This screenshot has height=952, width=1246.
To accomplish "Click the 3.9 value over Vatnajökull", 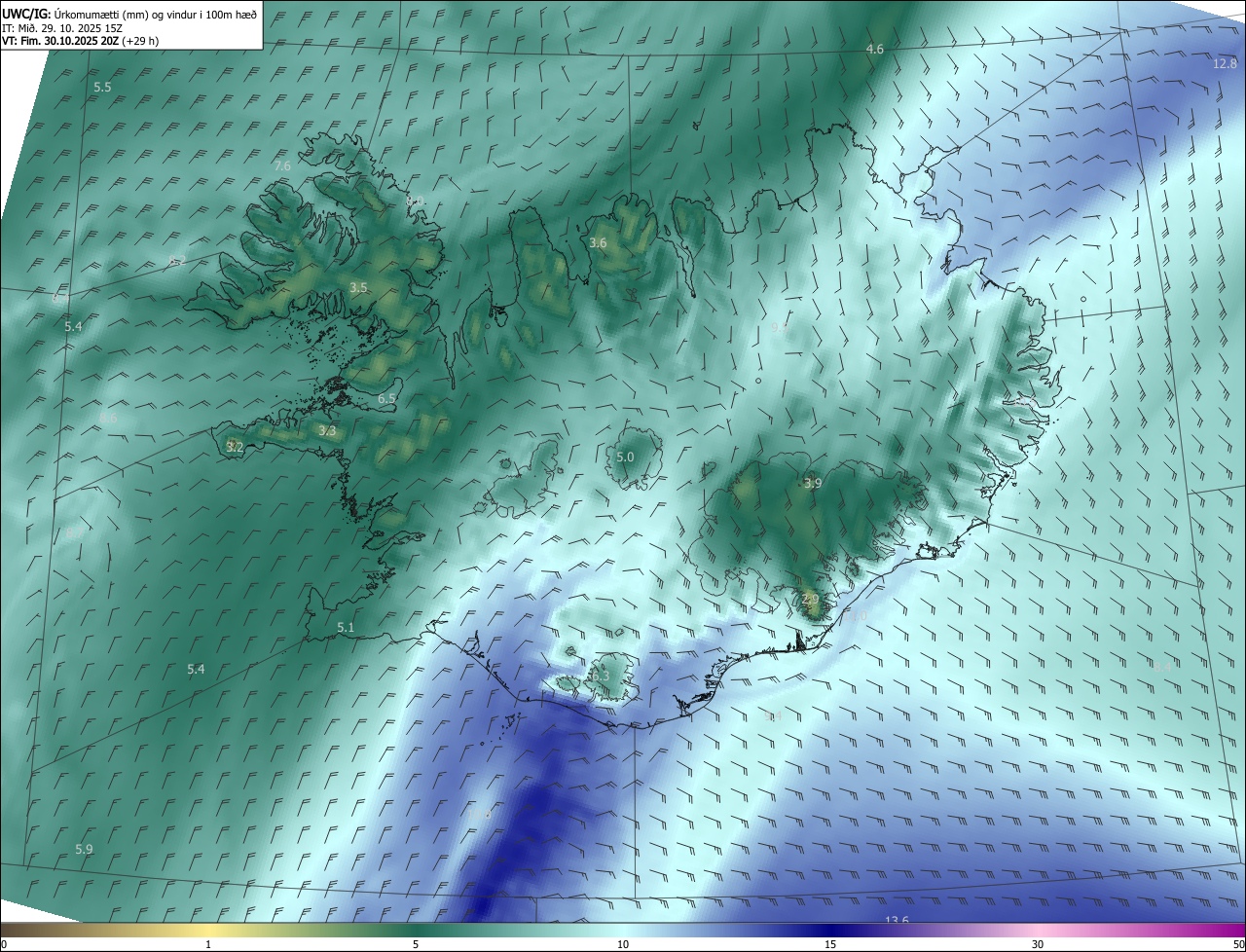I will (x=813, y=483).
